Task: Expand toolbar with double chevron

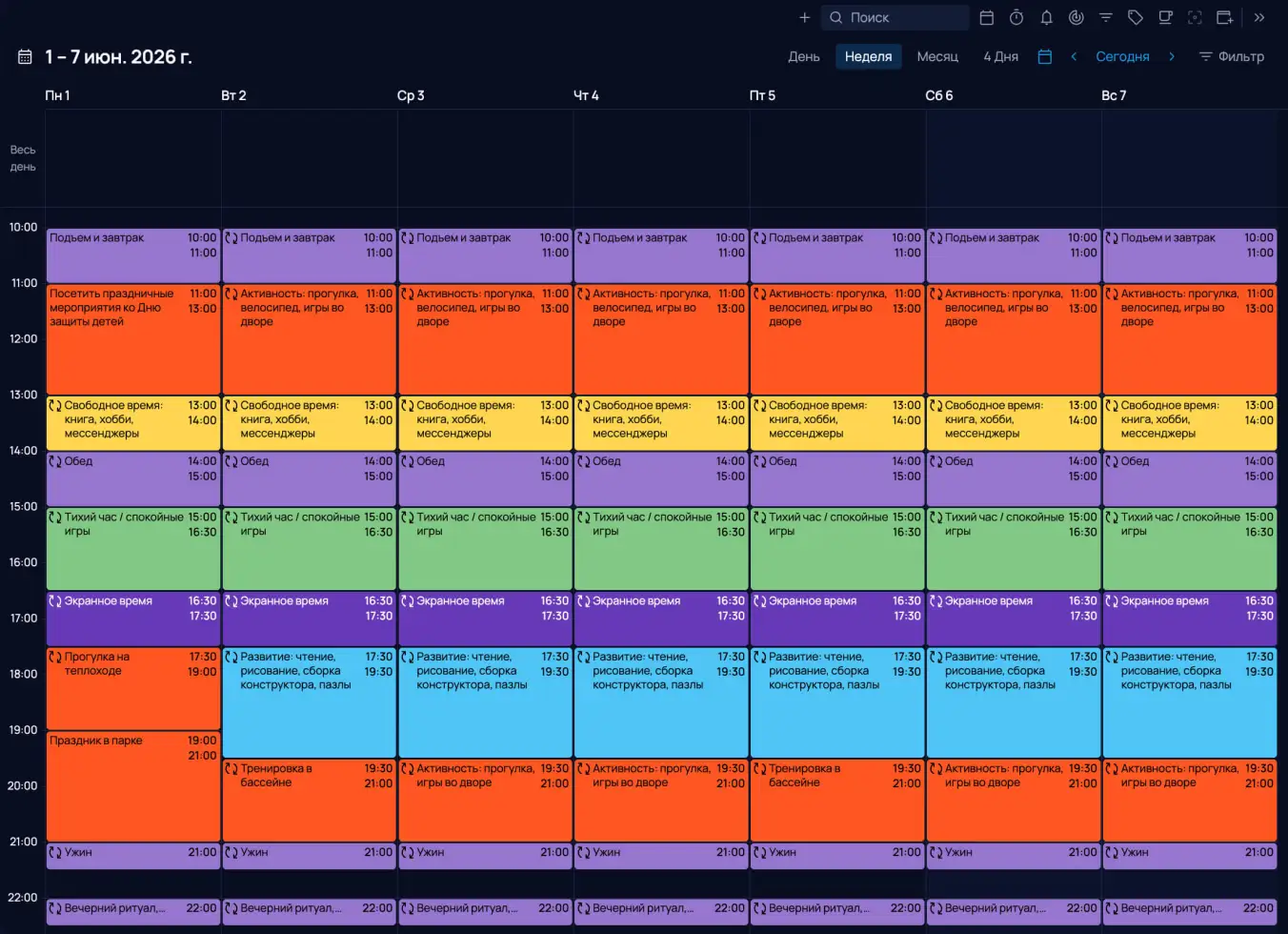Action: [1259, 17]
